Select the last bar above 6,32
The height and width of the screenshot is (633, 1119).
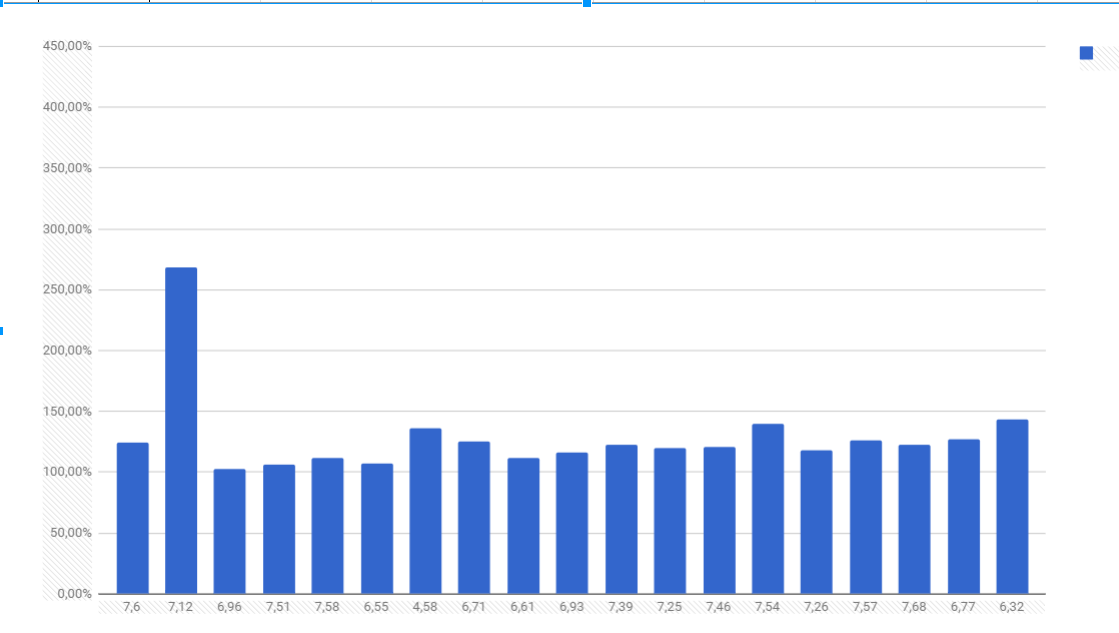1012,507
